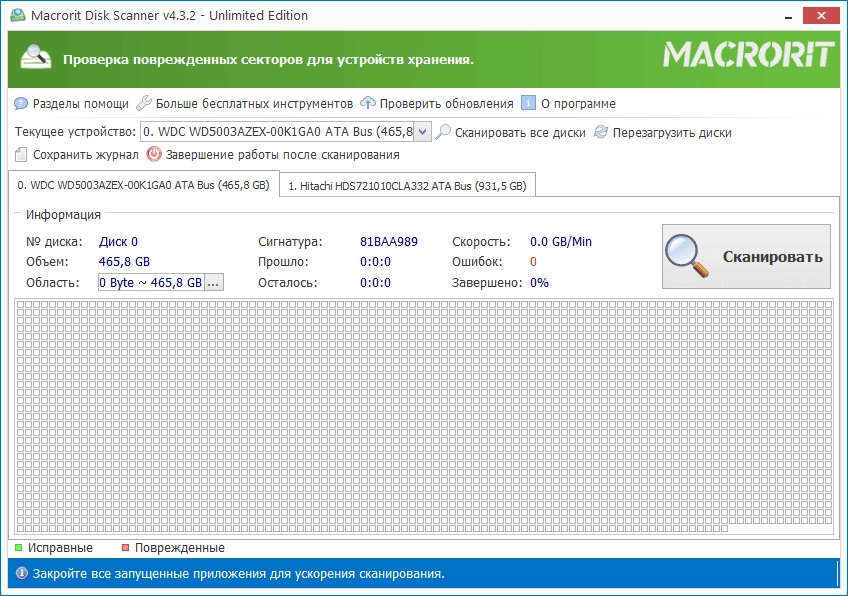Click the save log document icon

(x=21, y=155)
